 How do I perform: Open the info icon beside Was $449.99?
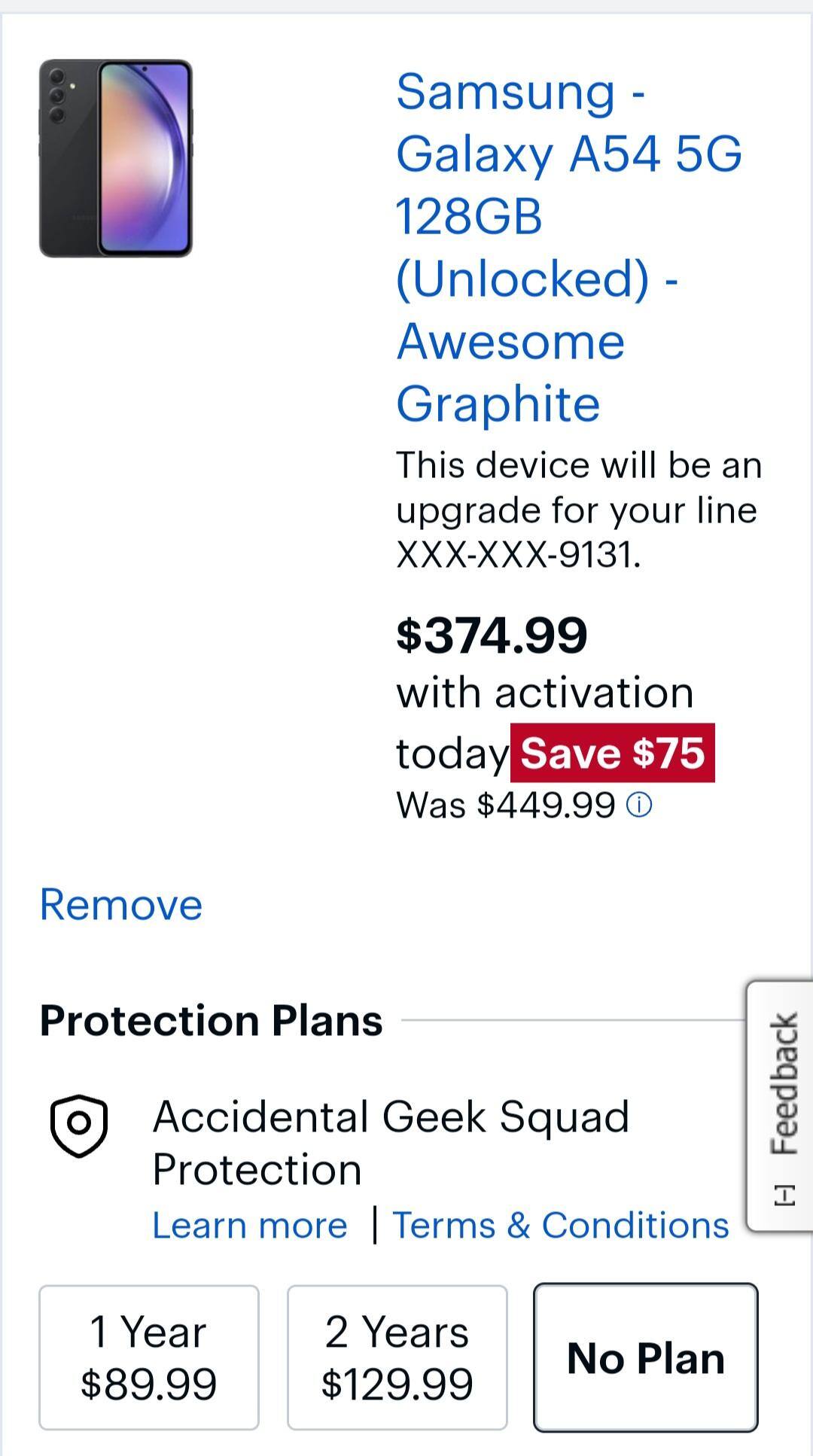[x=639, y=806]
